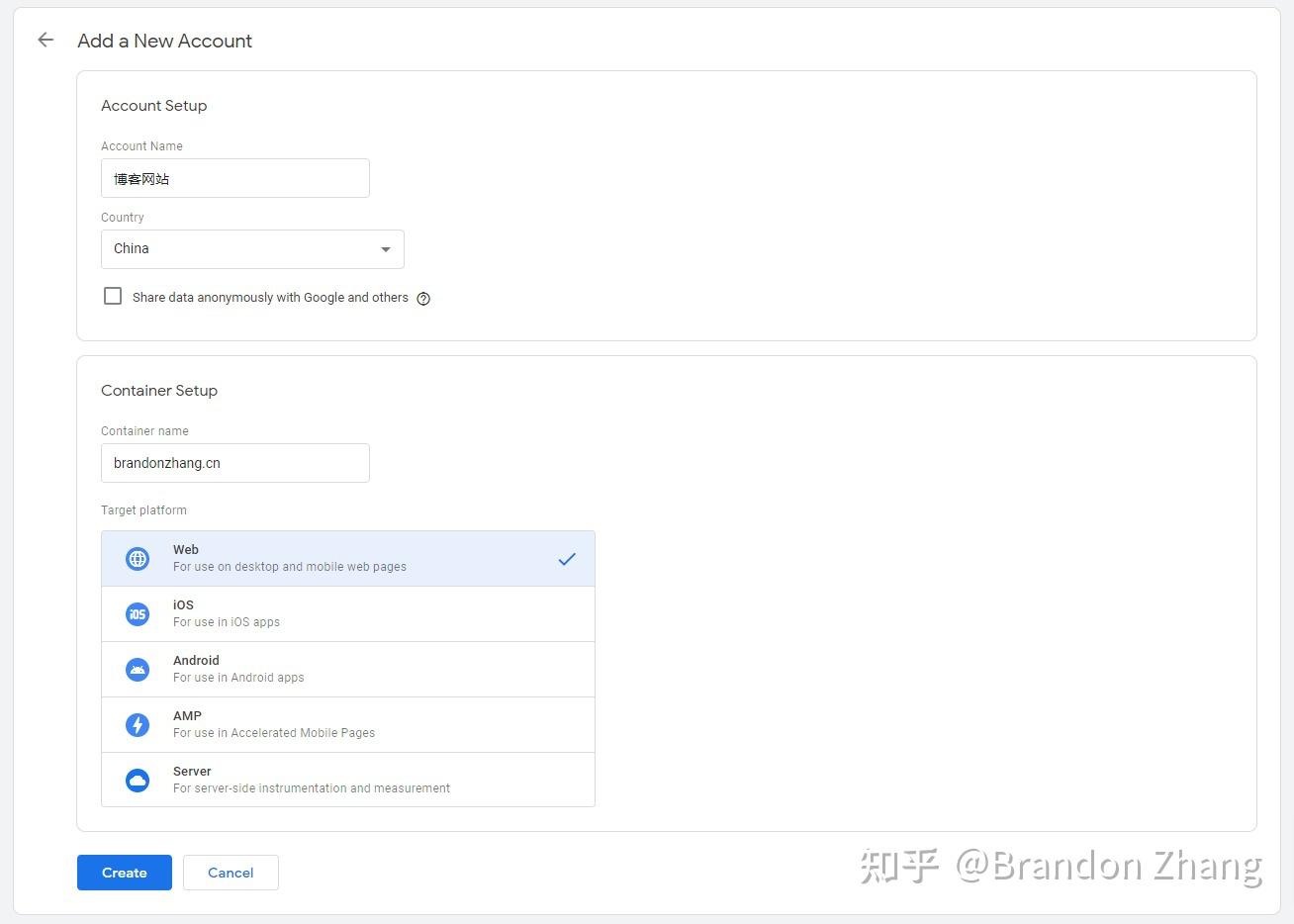Pick Android as target platform
1294x924 pixels.
tap(348, 670)
